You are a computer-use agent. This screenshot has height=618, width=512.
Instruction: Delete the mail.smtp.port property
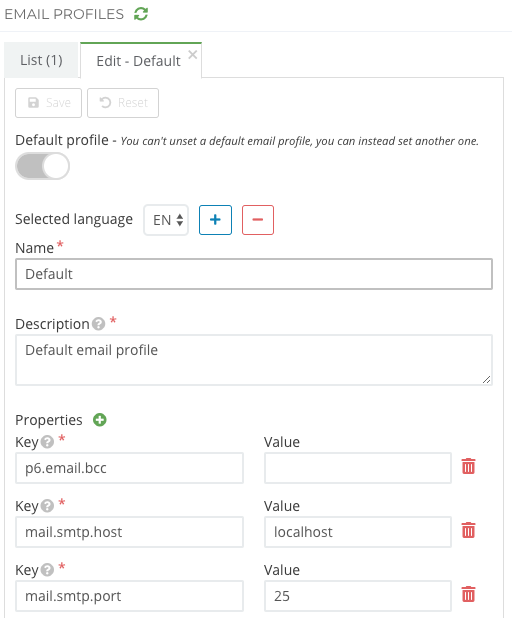[468, 594]
